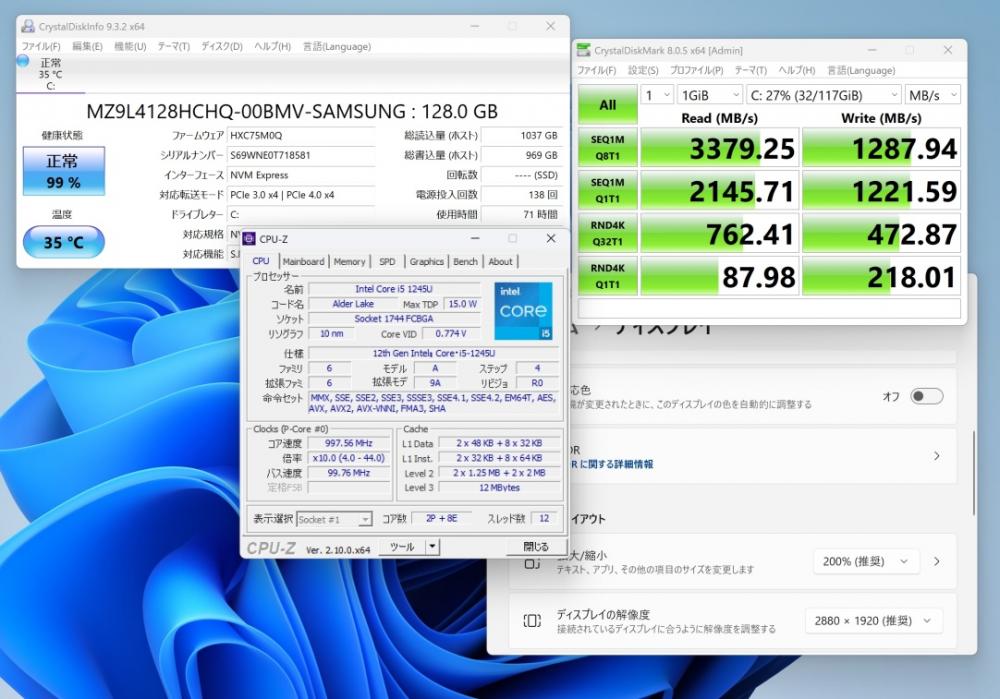1000x699 pixels.
Task: Open the test size dropdown showing 1GiB
Action: 710,95
